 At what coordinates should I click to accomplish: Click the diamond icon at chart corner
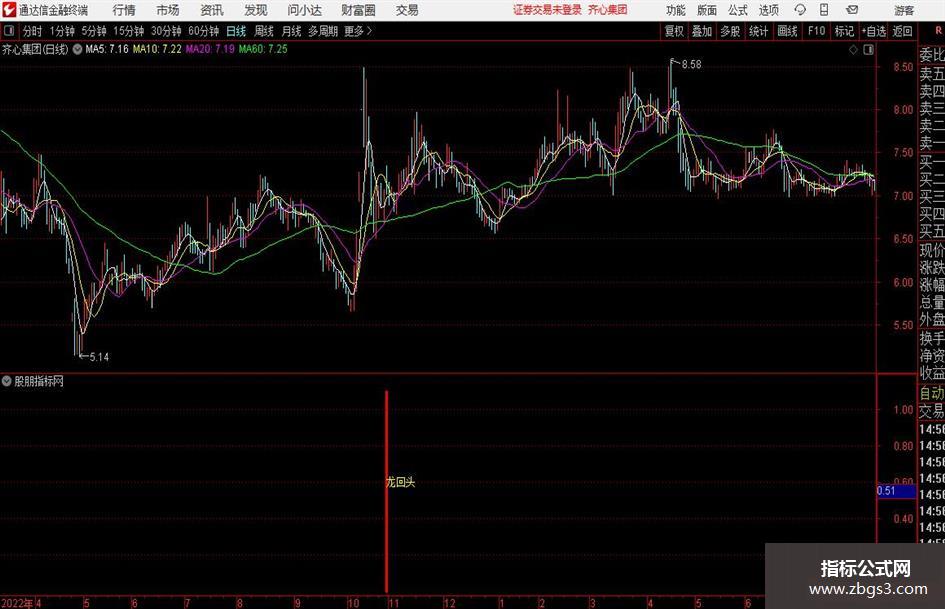coord(853,50)
